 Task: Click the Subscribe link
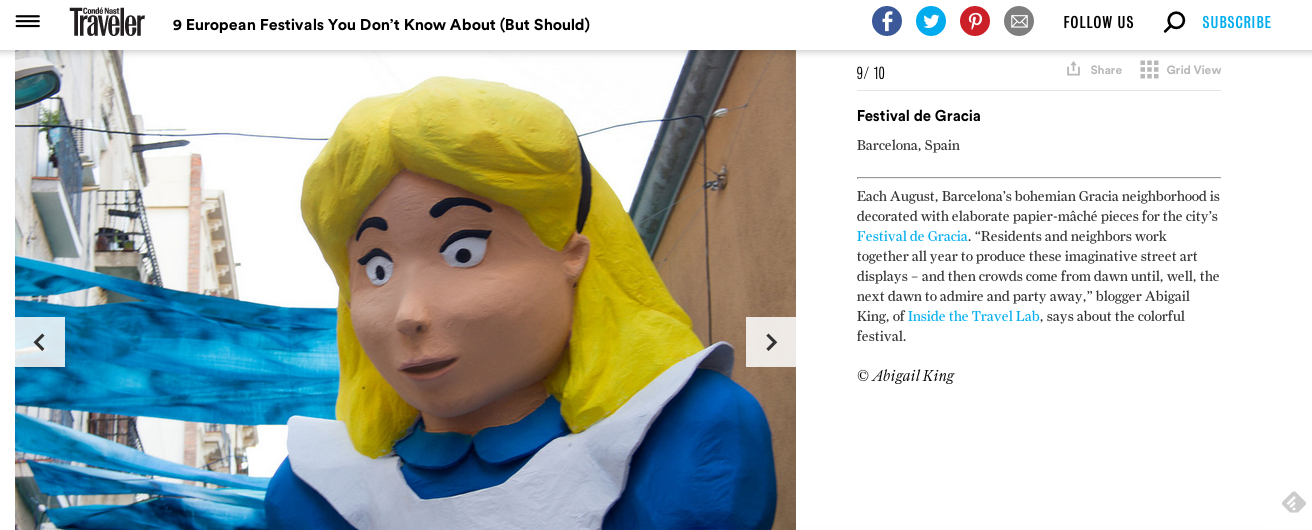point(1236,22)
